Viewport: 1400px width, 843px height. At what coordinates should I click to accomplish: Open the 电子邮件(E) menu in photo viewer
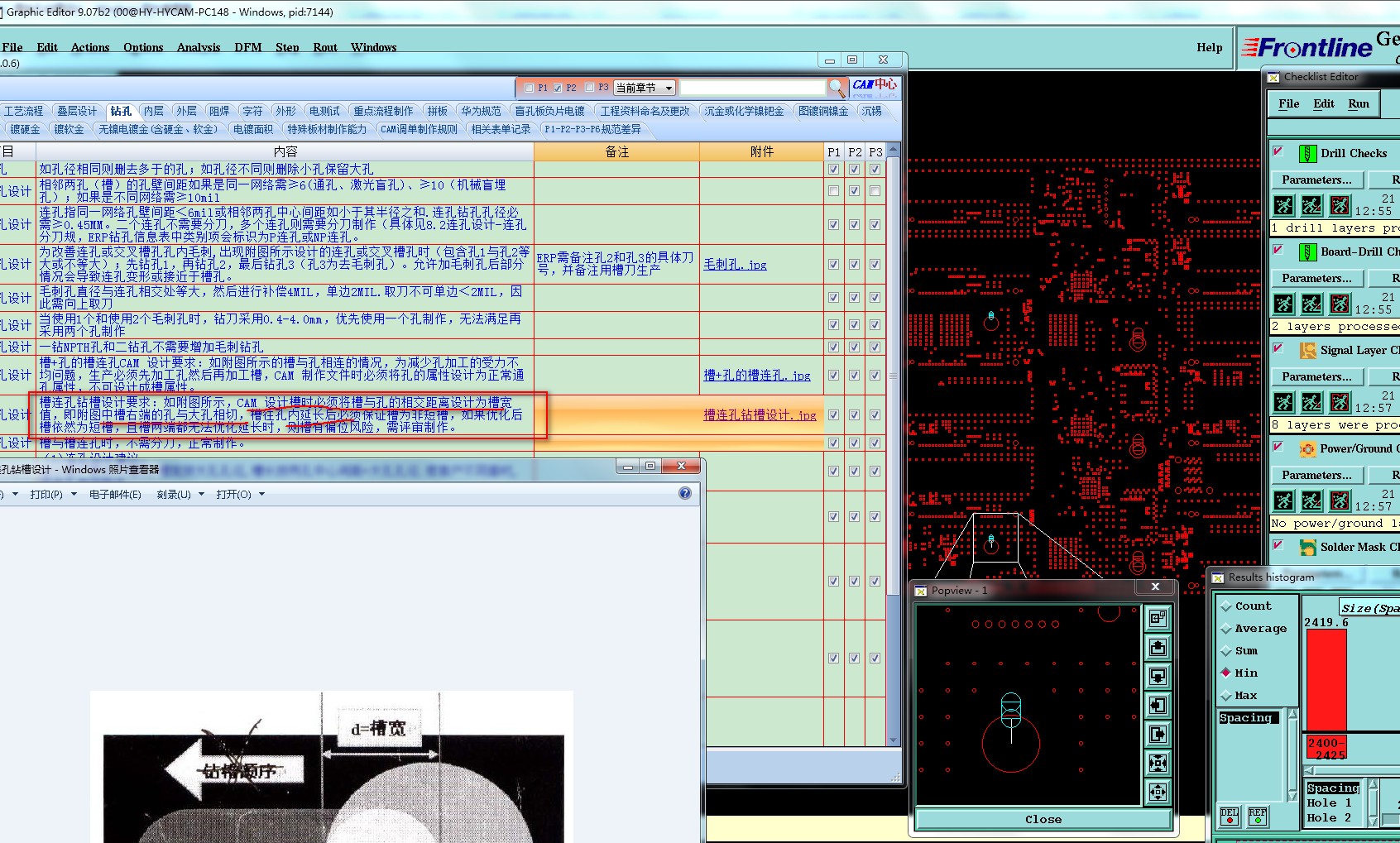[115, 495]
